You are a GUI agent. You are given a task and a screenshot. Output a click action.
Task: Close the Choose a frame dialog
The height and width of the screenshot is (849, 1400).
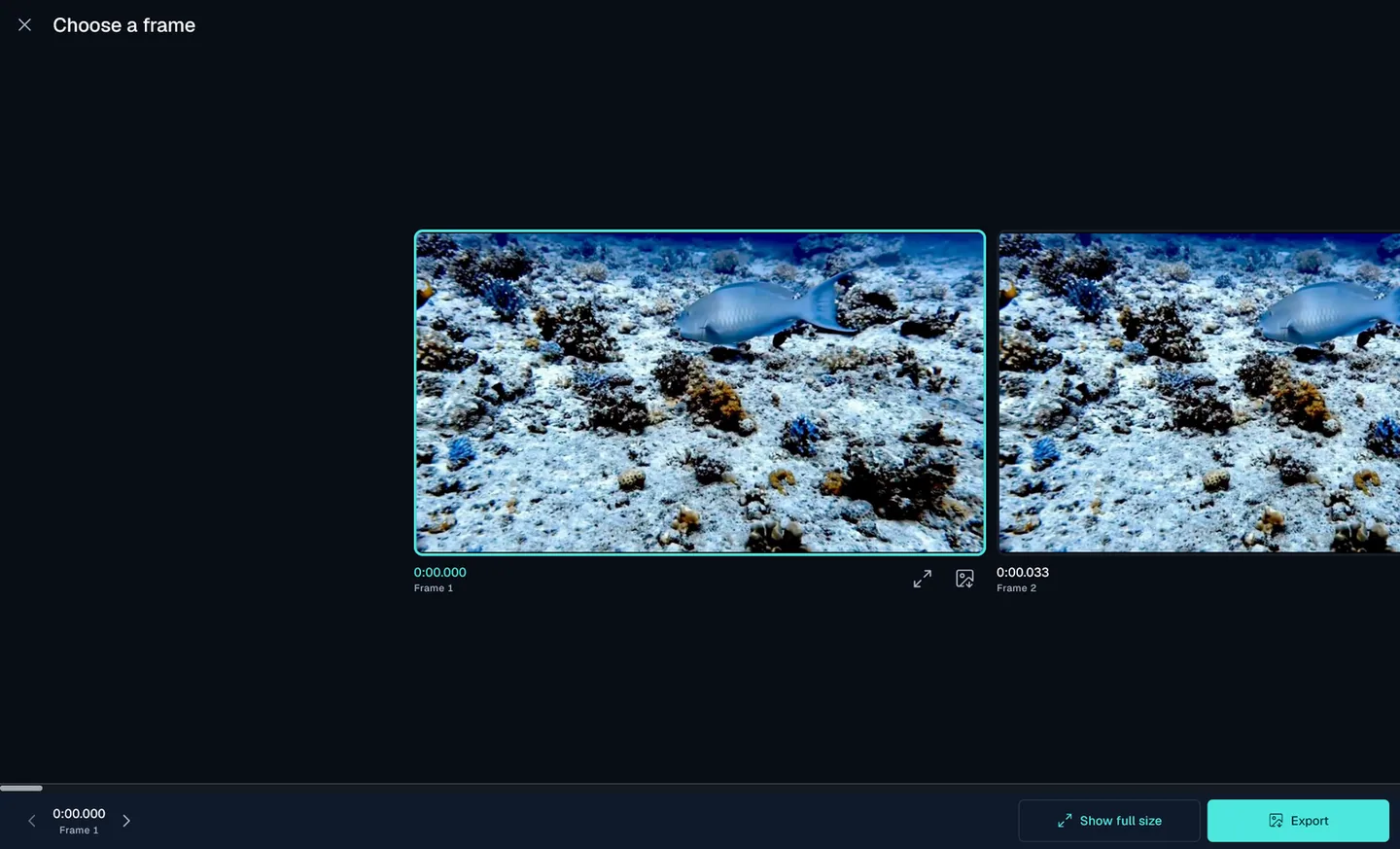pos(24,25)
